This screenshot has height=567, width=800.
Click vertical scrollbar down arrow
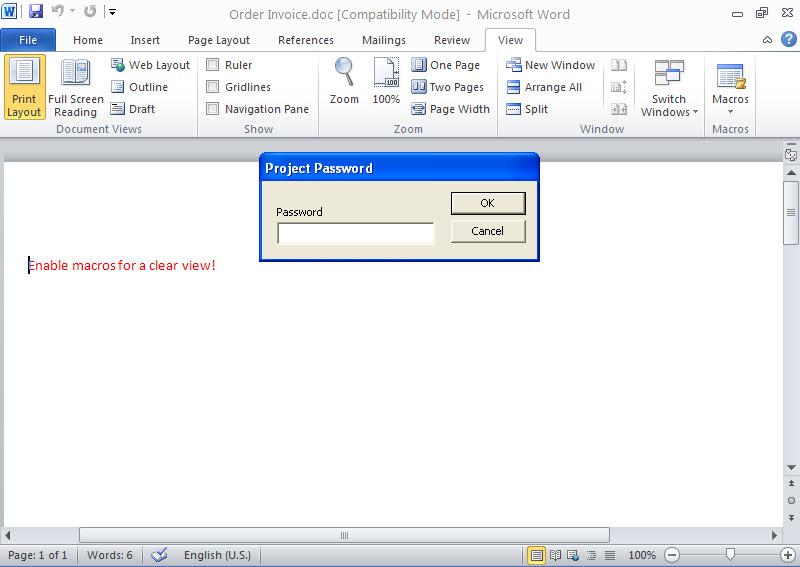tap(791, 467)
